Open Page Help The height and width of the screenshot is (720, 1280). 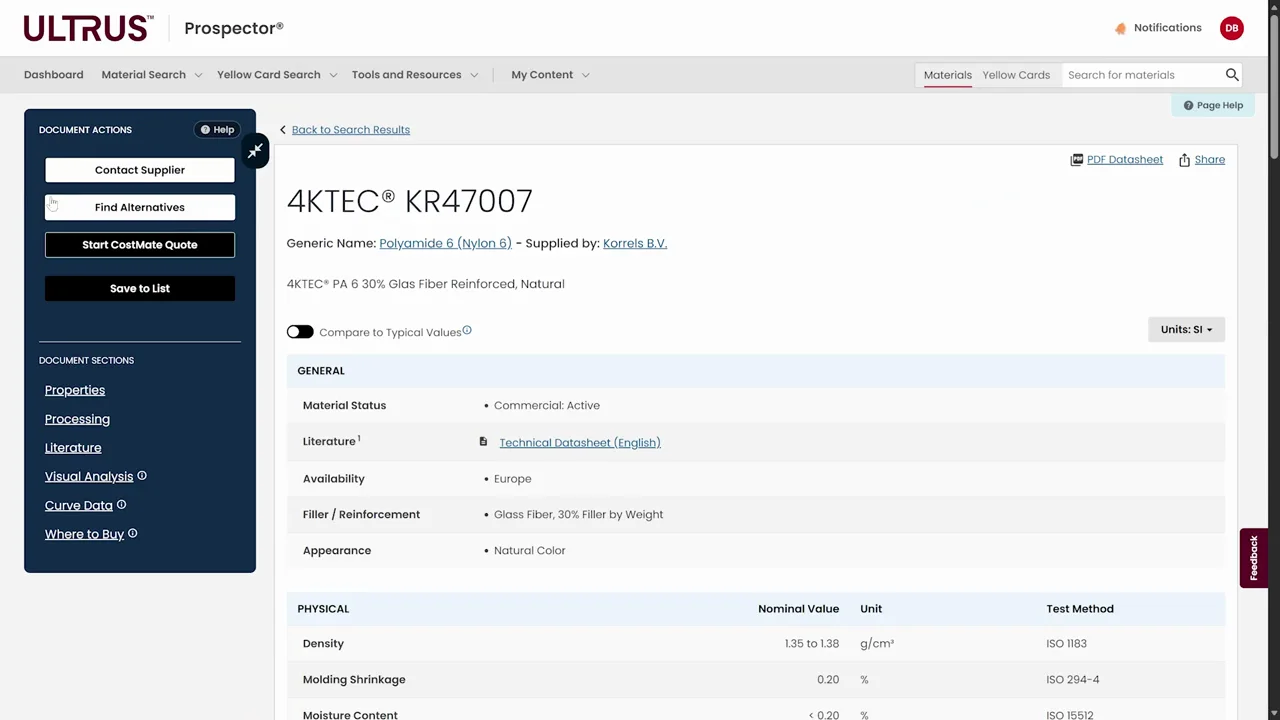point(1213,105)
